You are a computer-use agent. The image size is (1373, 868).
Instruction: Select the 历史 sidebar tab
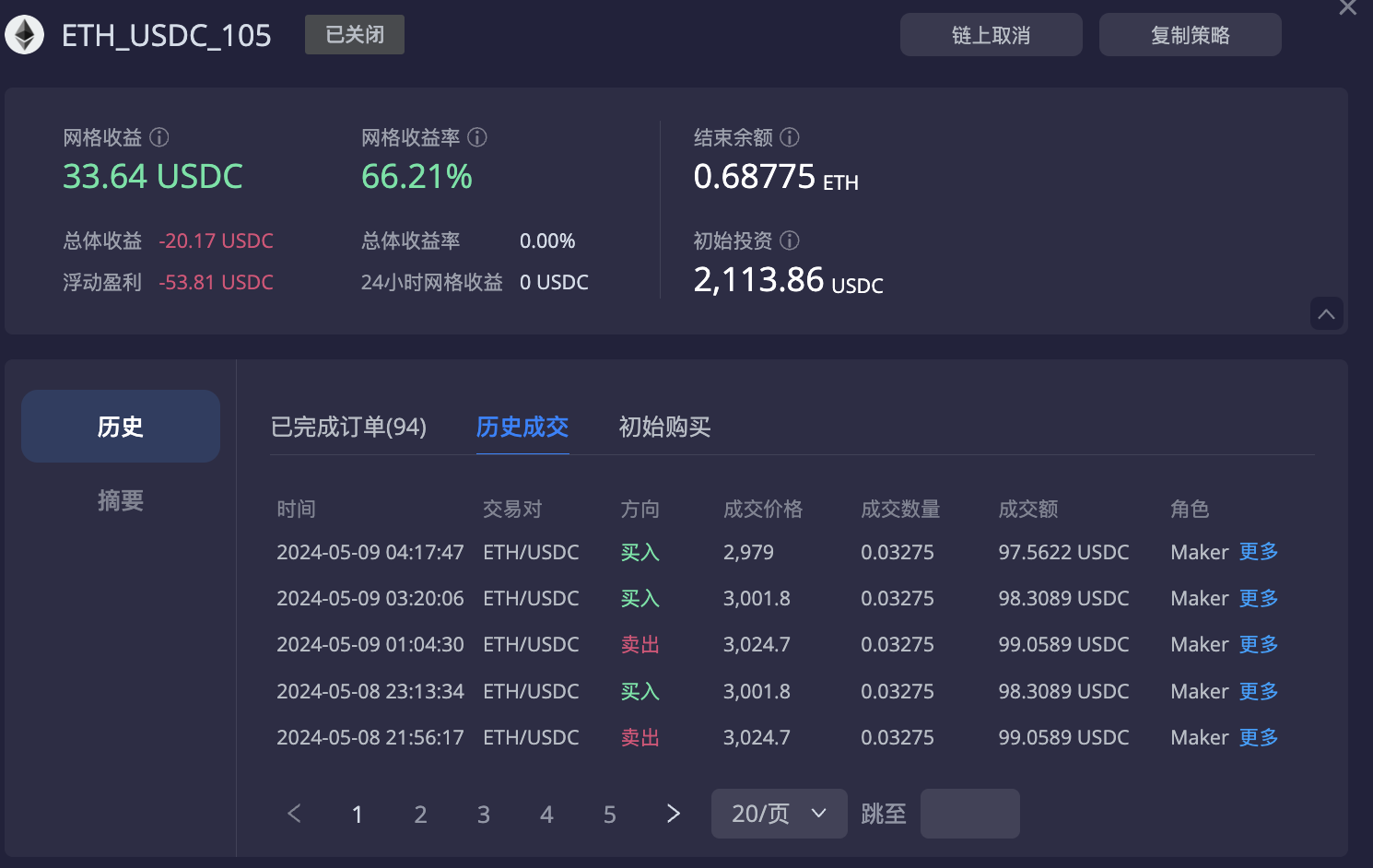pyautogui.click(x=121, y=426)
